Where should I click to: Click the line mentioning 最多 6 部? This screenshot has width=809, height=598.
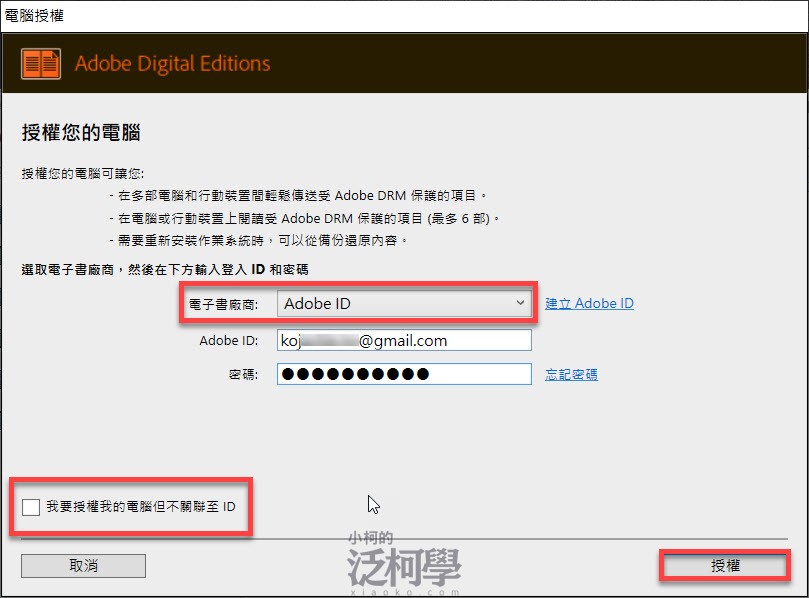304,218
